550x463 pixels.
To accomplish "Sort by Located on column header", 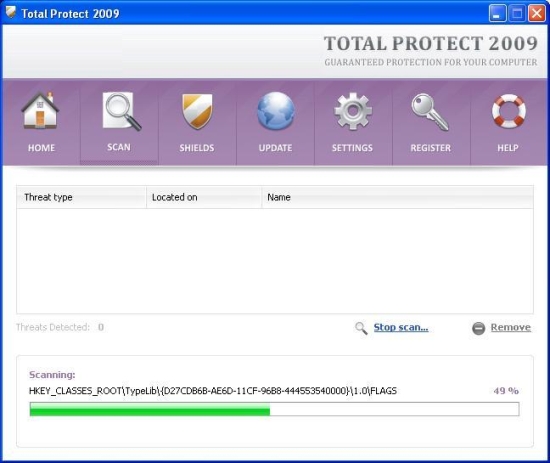I will [x=204, y=197].
